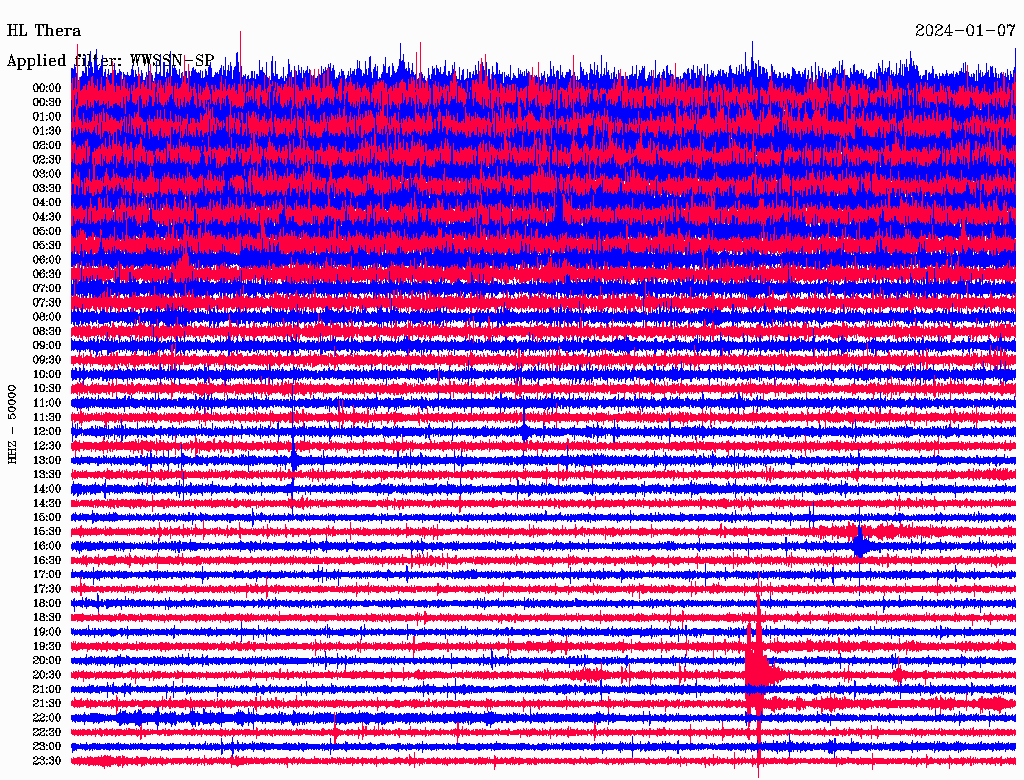Viewport: 1024px width, 780px height.
Task: Select the 12:30 time label
Action: [x=47, y=446]
